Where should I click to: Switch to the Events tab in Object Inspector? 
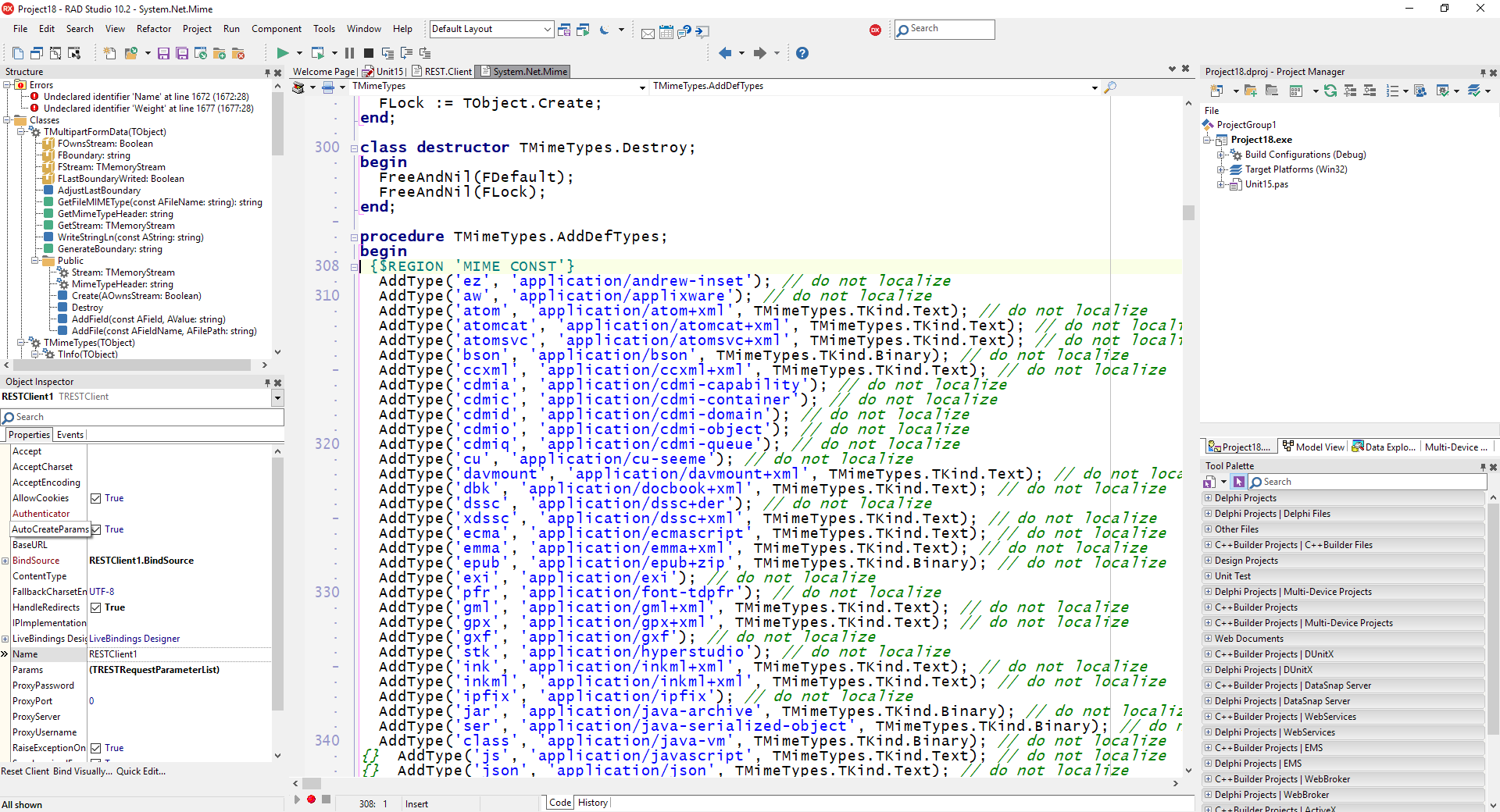point(70,435)
